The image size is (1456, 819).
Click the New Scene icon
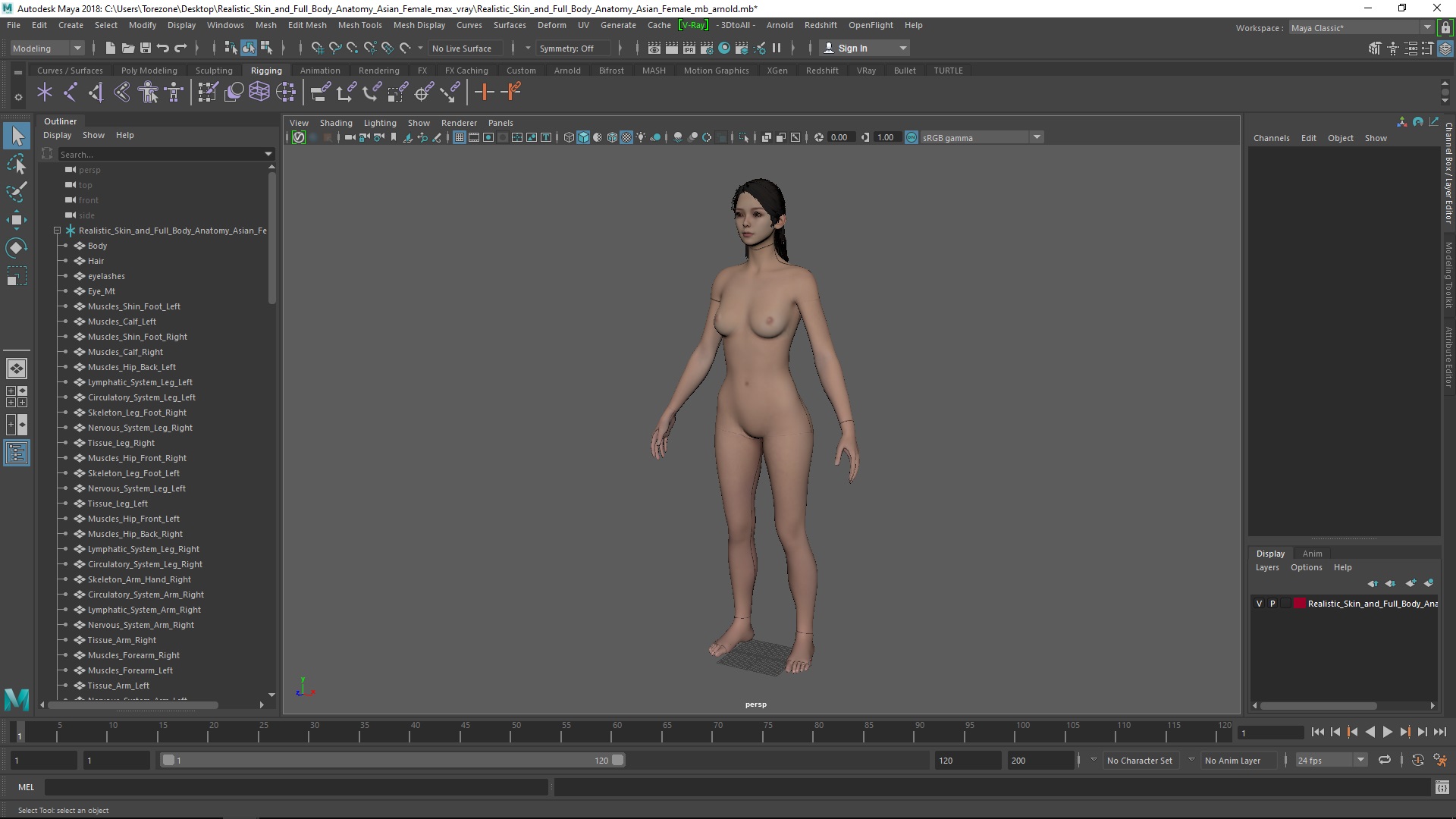110,48
